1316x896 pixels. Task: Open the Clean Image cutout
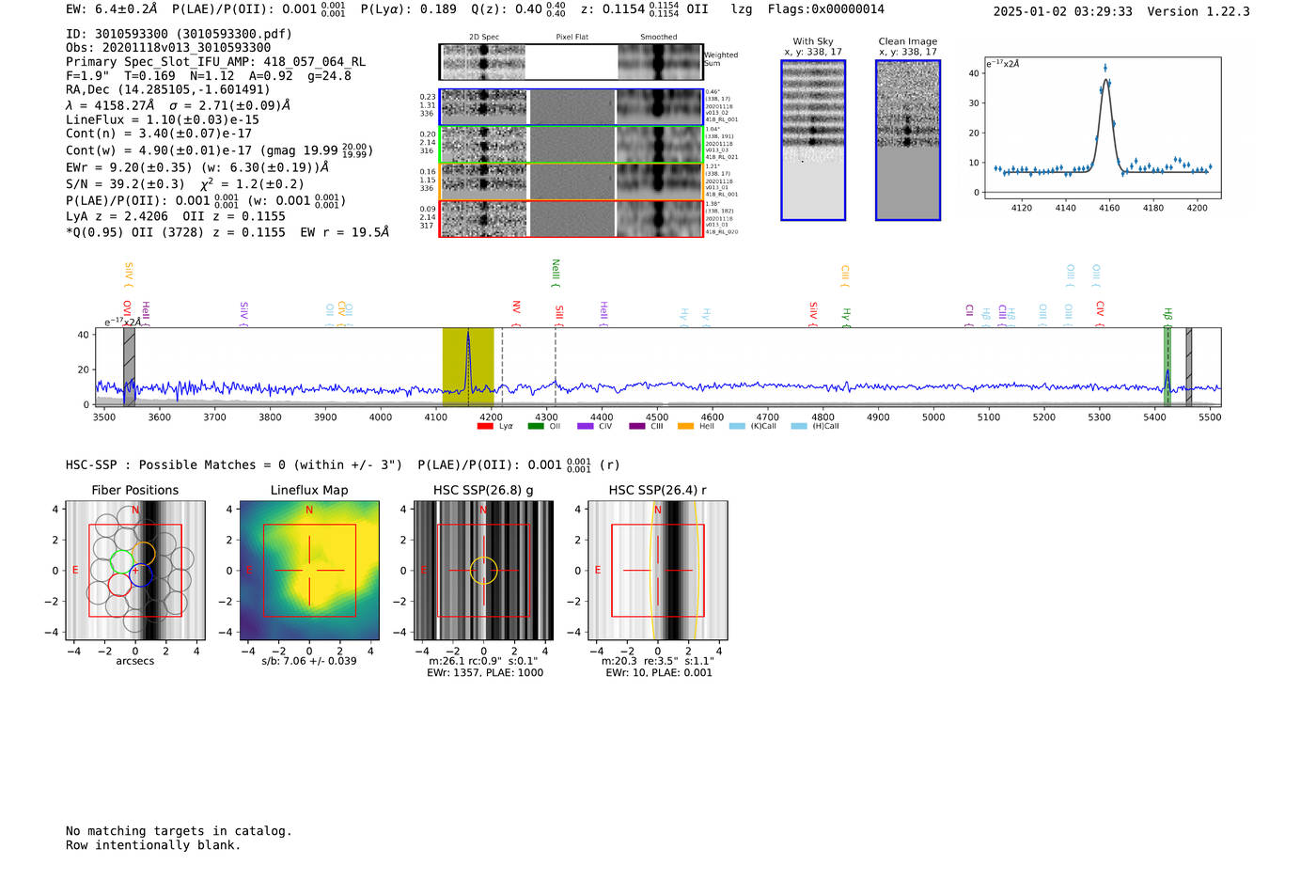(908, 140)
